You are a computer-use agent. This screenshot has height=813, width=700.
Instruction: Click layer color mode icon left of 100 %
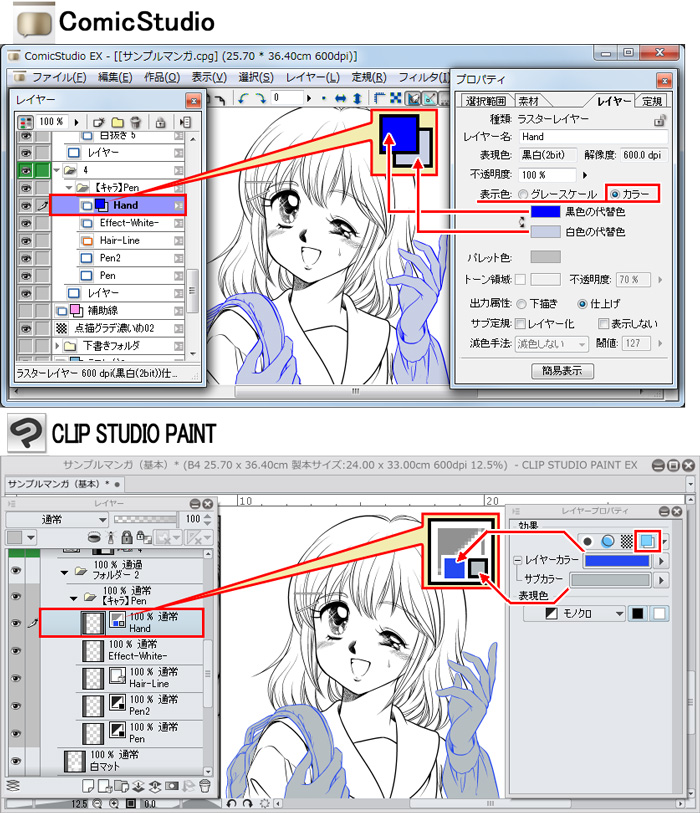coord(25,122)
